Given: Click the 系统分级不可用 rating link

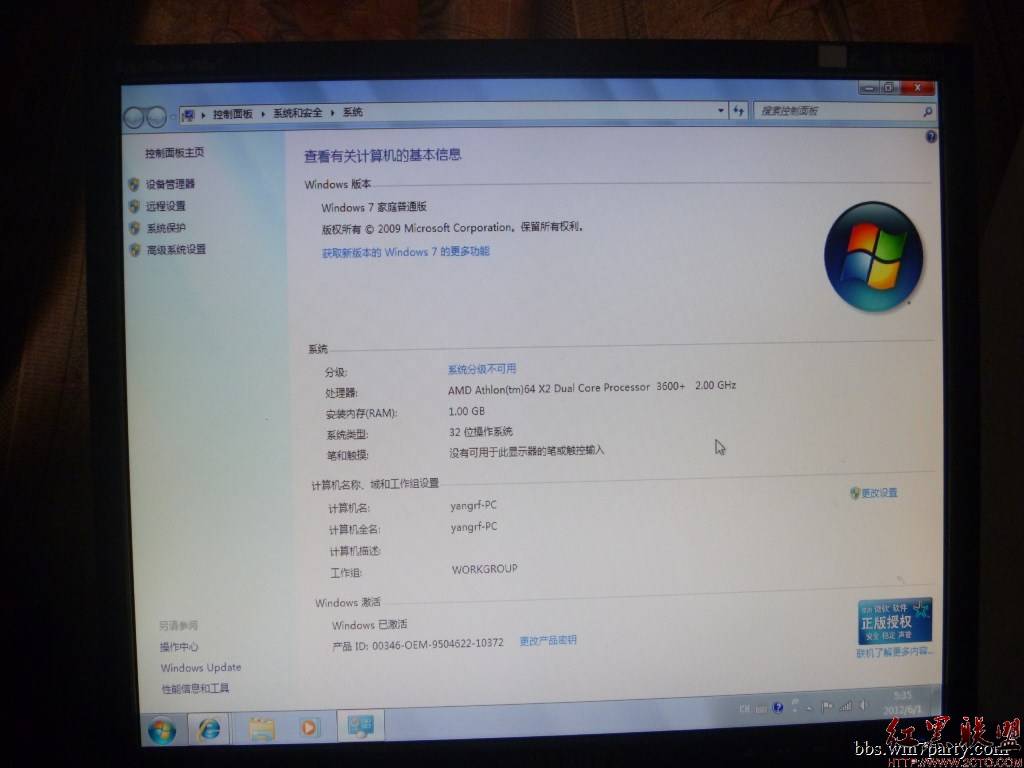Looking at the screenshot, I should tap(482, 370).
